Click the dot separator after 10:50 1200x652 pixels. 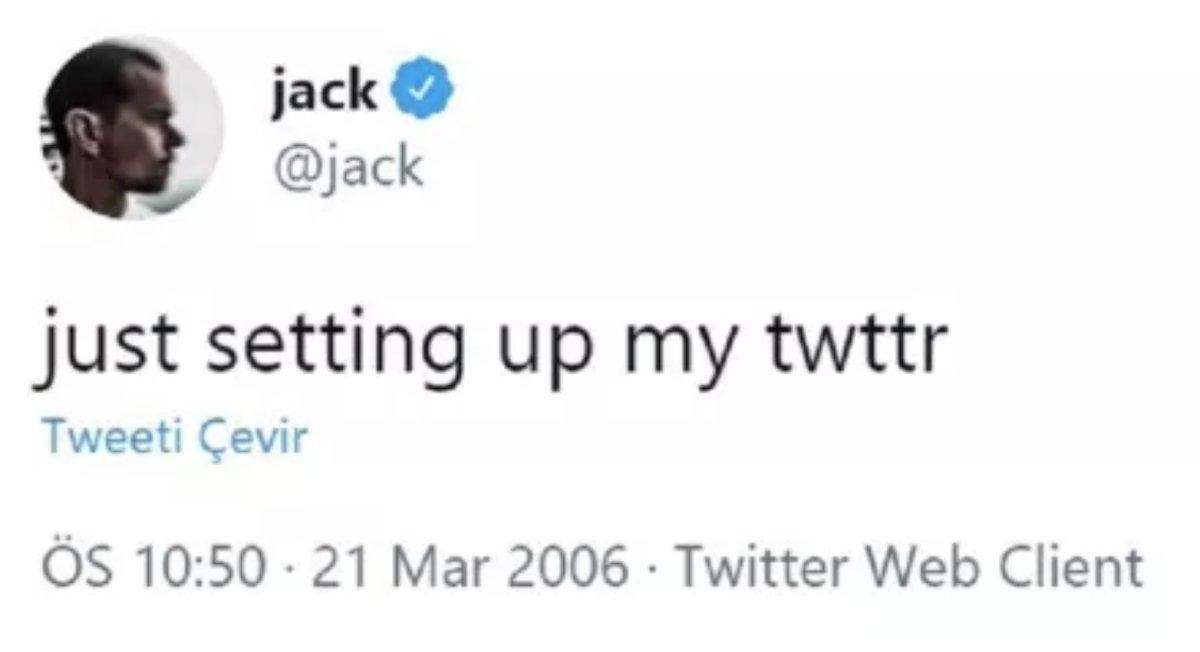[x=292, y=570]
